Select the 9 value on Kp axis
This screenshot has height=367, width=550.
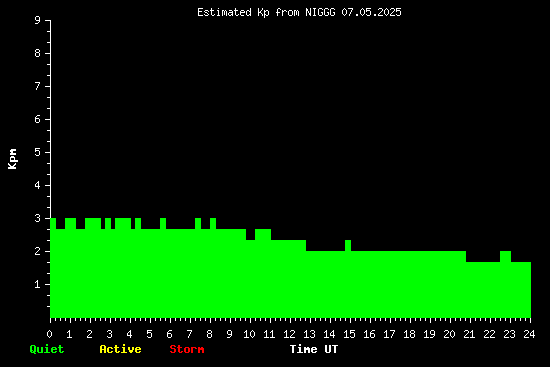click(38, 20)
